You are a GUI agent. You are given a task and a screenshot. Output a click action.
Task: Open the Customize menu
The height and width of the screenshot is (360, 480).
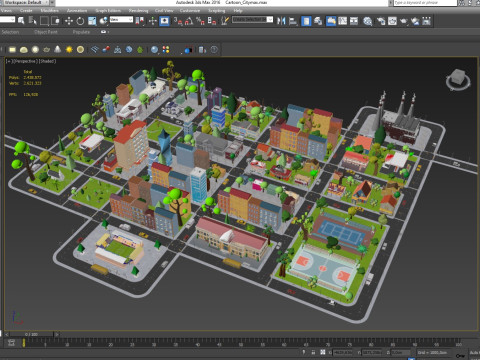coord(190,10)
